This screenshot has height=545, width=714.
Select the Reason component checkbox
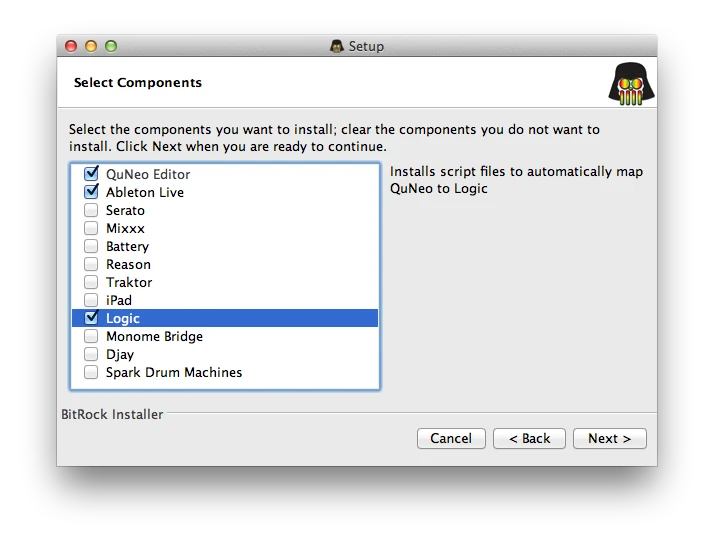(91, 264)
